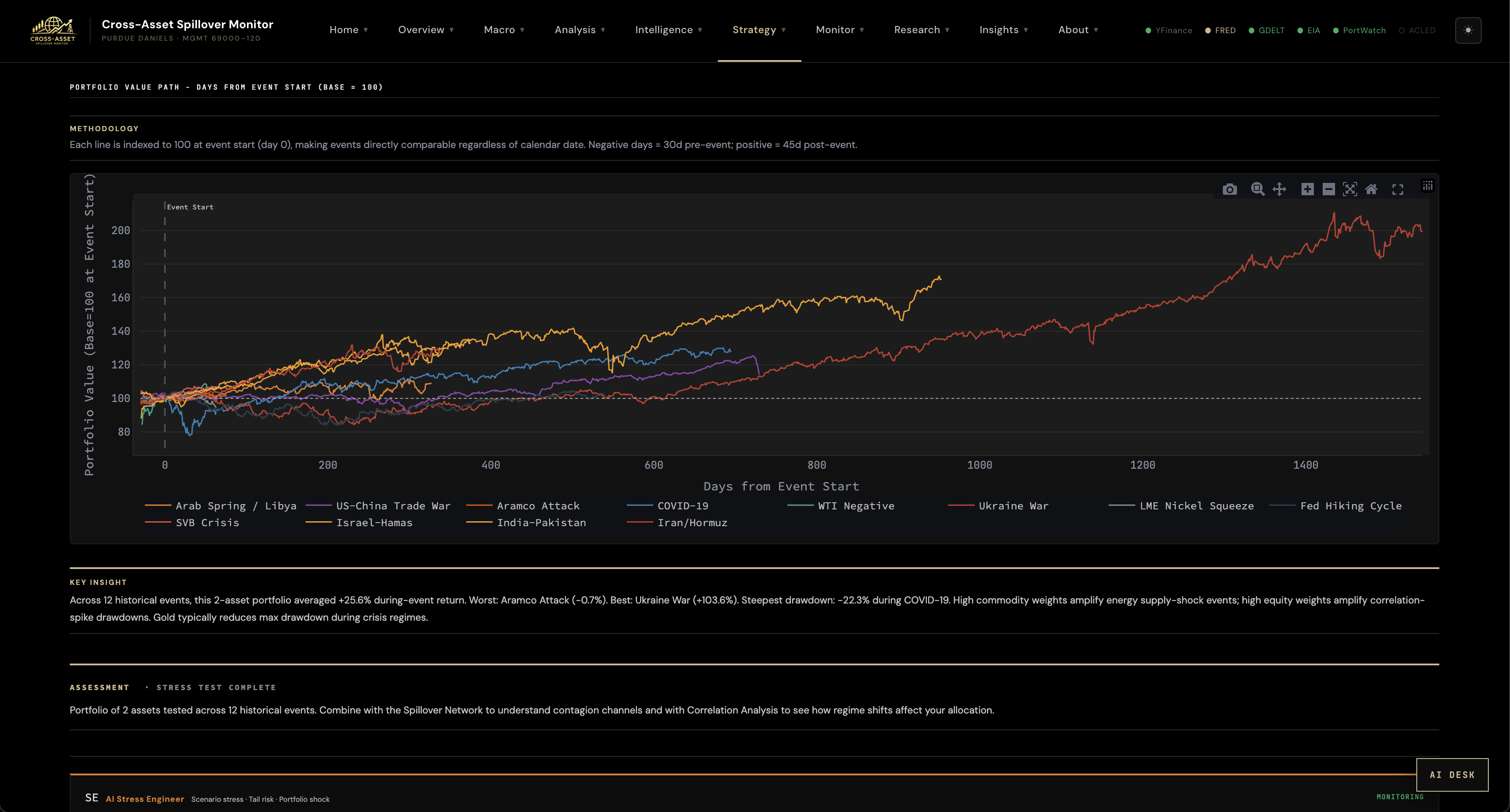Toggle the India-Pakistan legend entry
This screenshot has height=812, width=1510.
[526, 522]
